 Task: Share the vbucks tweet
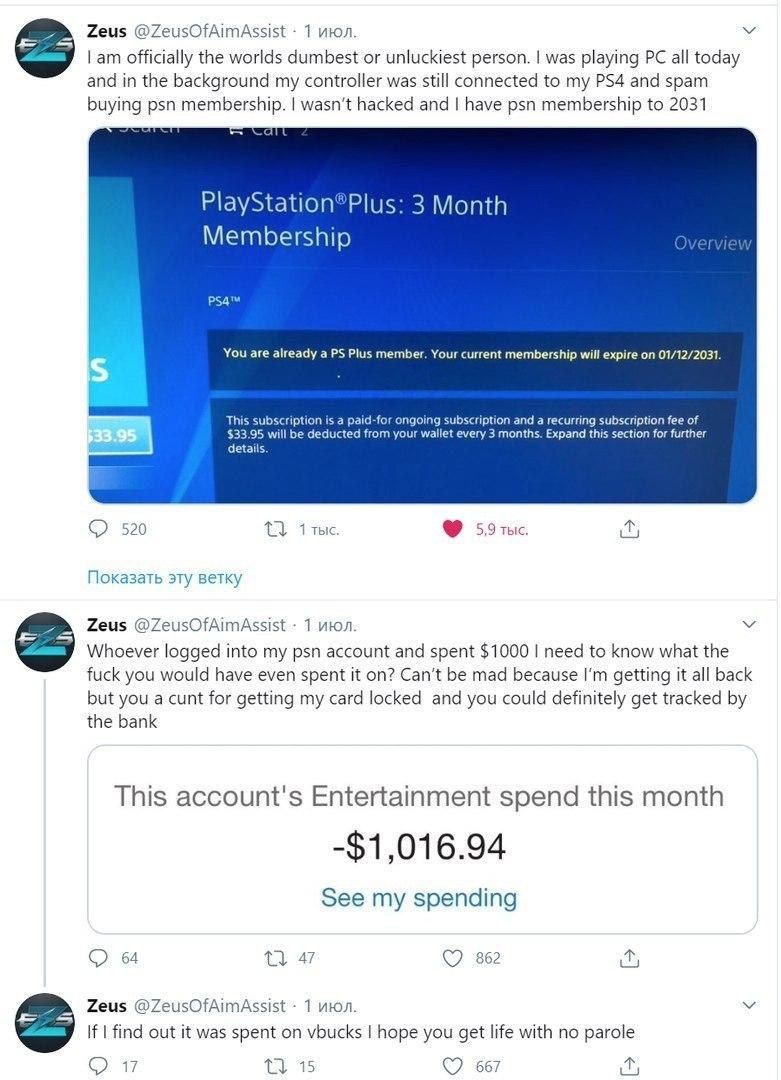[x=629, y=1066]
